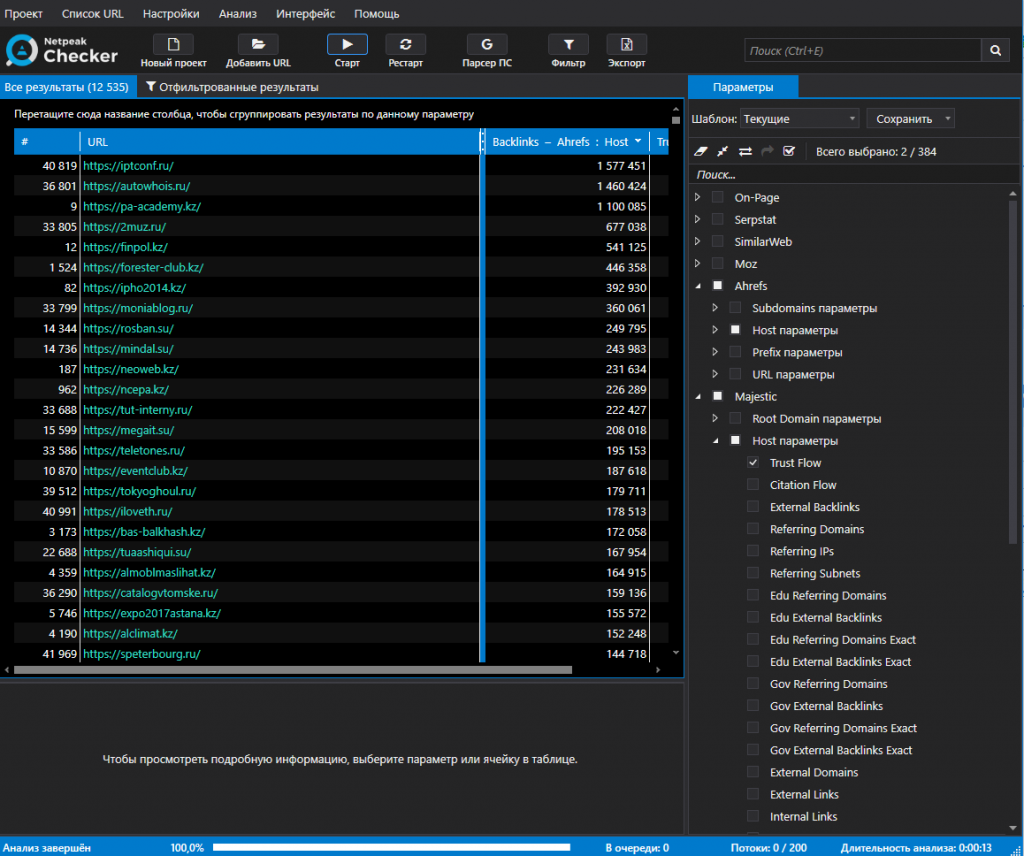
Task: Open the https://iptconf.ru/ link
Action: point(128,166)
